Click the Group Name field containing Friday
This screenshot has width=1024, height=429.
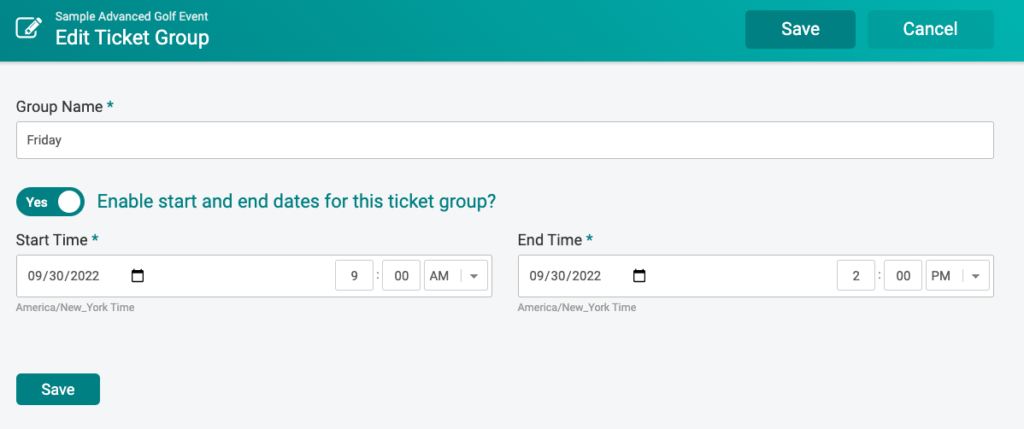pyautogui.click(x=505, y=140)
